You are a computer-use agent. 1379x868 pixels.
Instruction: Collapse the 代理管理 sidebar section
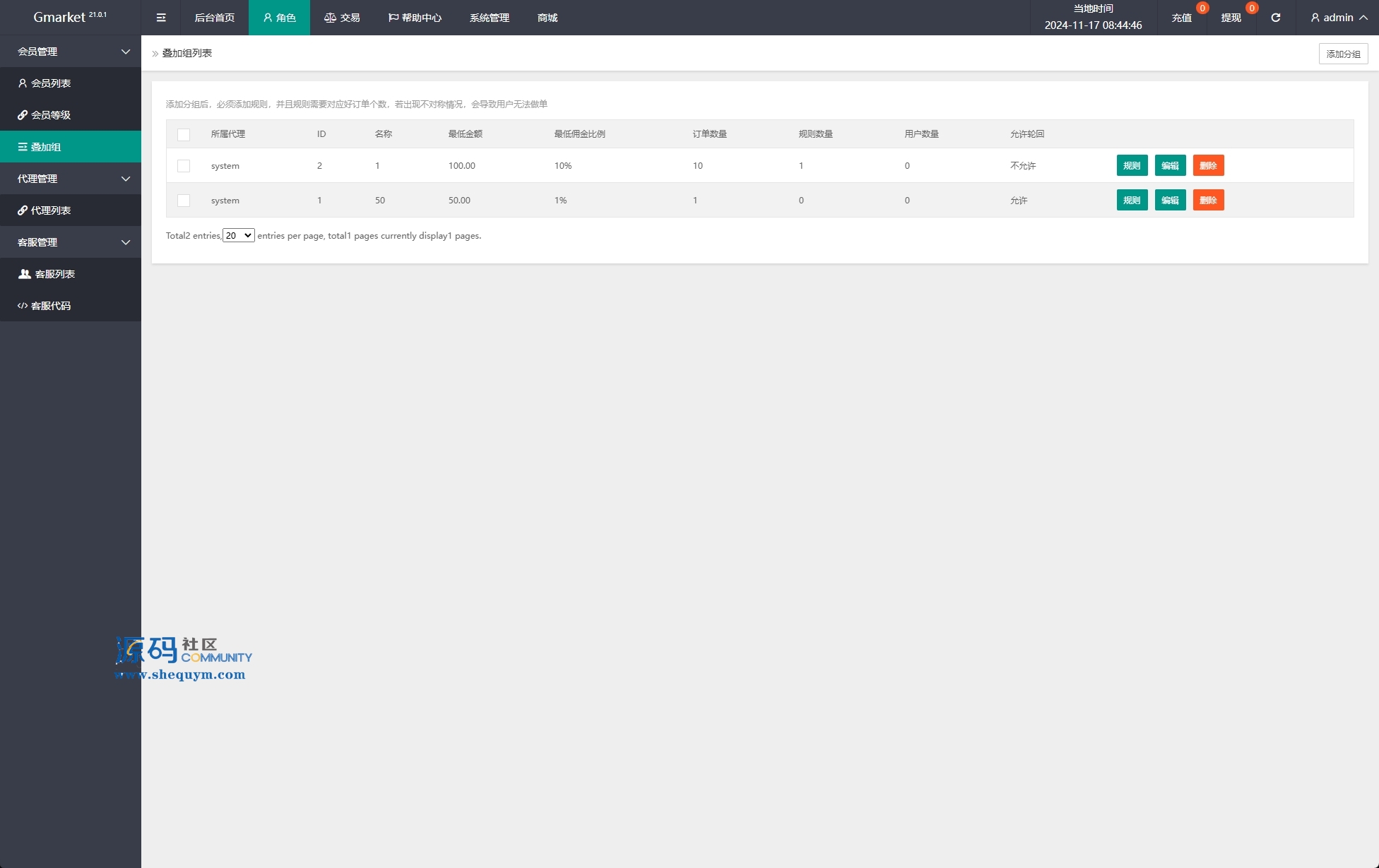click(71, 179)
